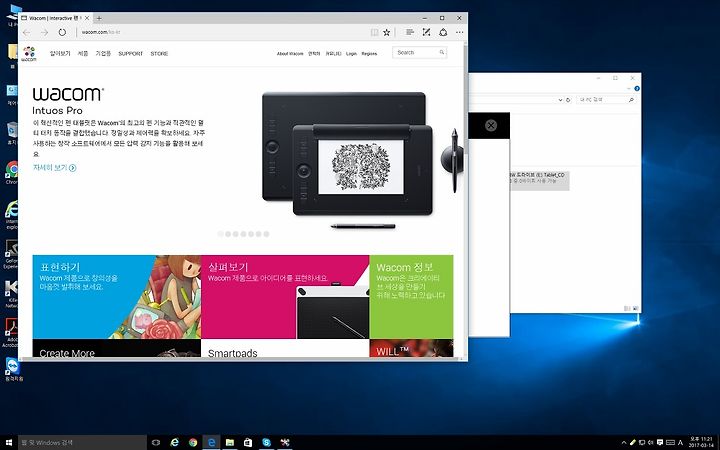Click the Wacom logo in site header
Viewport: 720px width, 450px height.
tap(28, 54)
